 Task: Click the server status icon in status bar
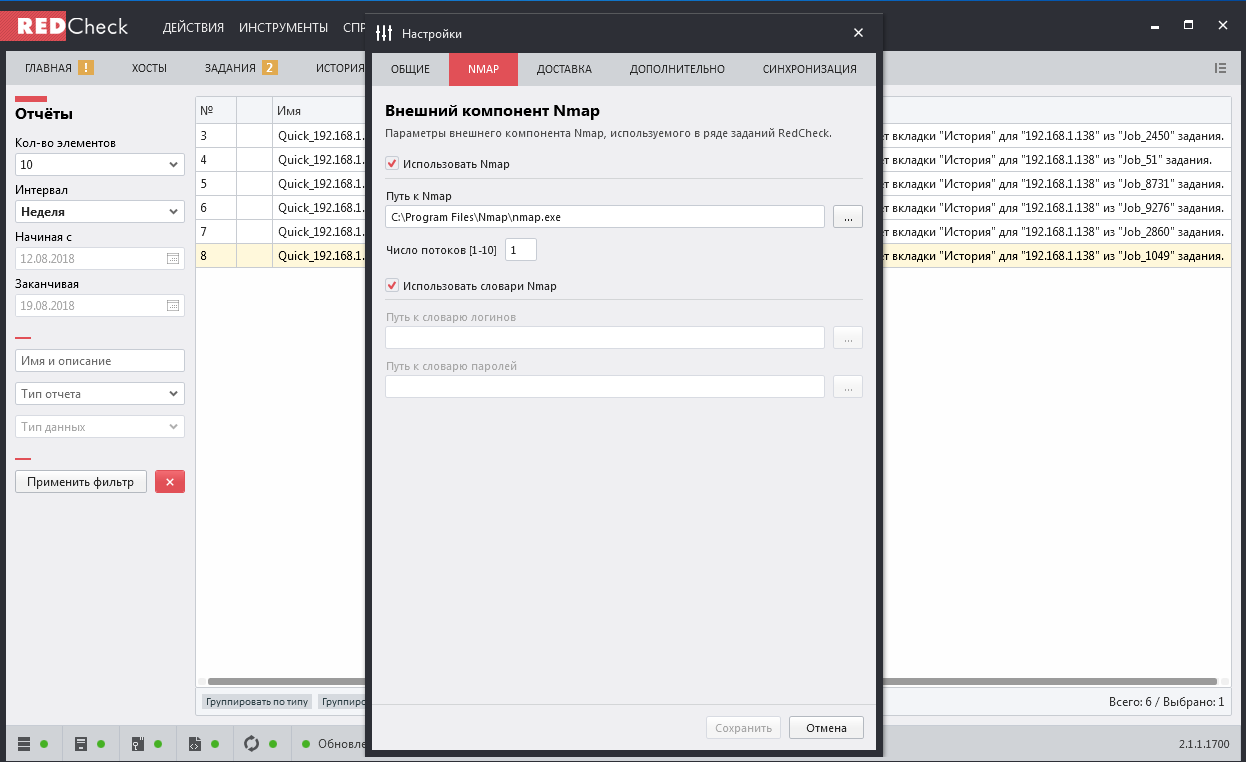(81, 744)
